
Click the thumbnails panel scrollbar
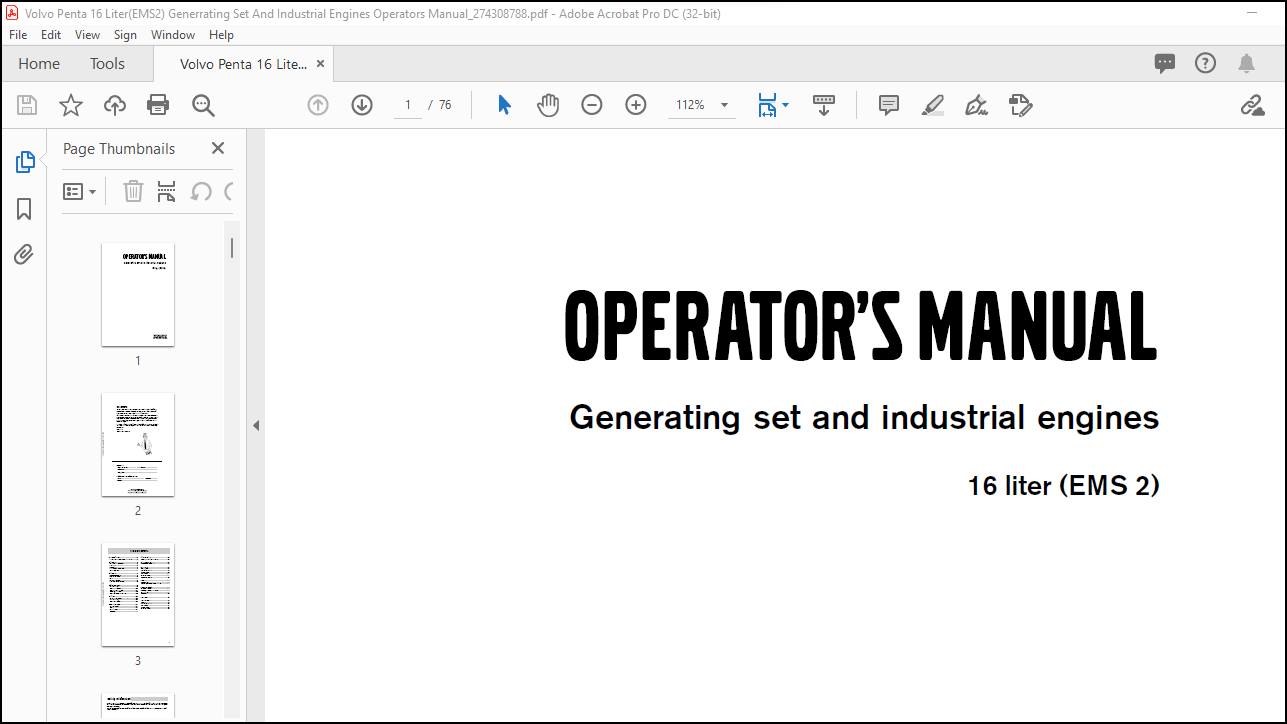[x=232, y=247]
